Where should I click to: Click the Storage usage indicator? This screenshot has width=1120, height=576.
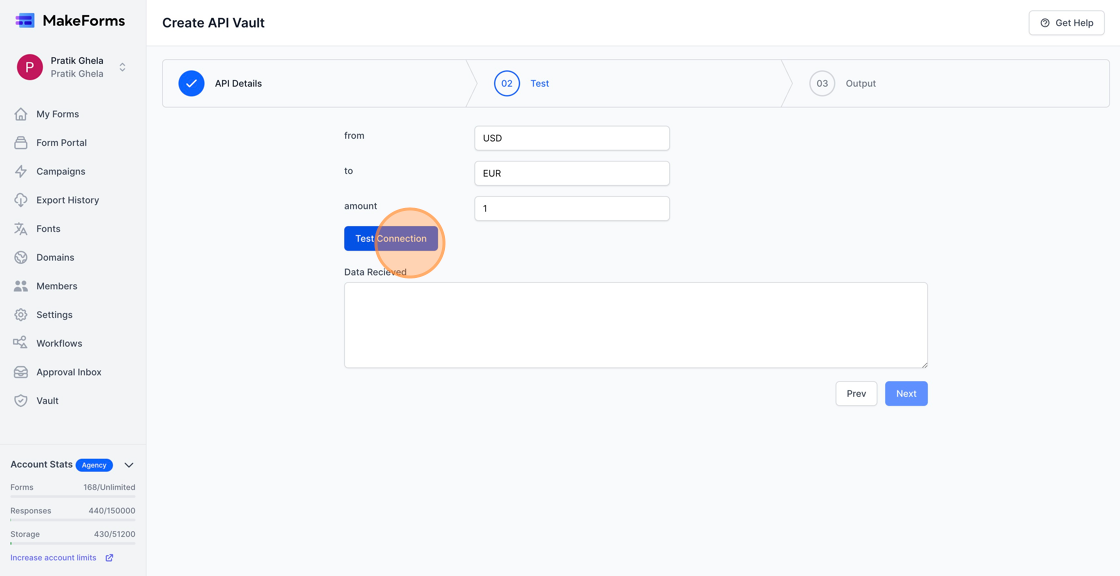click(72, 533)
